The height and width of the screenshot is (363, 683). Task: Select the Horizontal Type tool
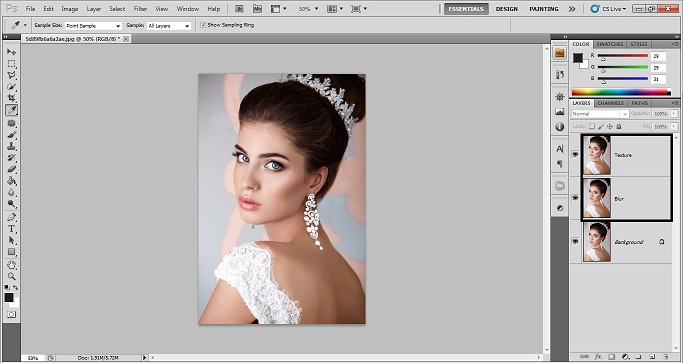(11, 229)
